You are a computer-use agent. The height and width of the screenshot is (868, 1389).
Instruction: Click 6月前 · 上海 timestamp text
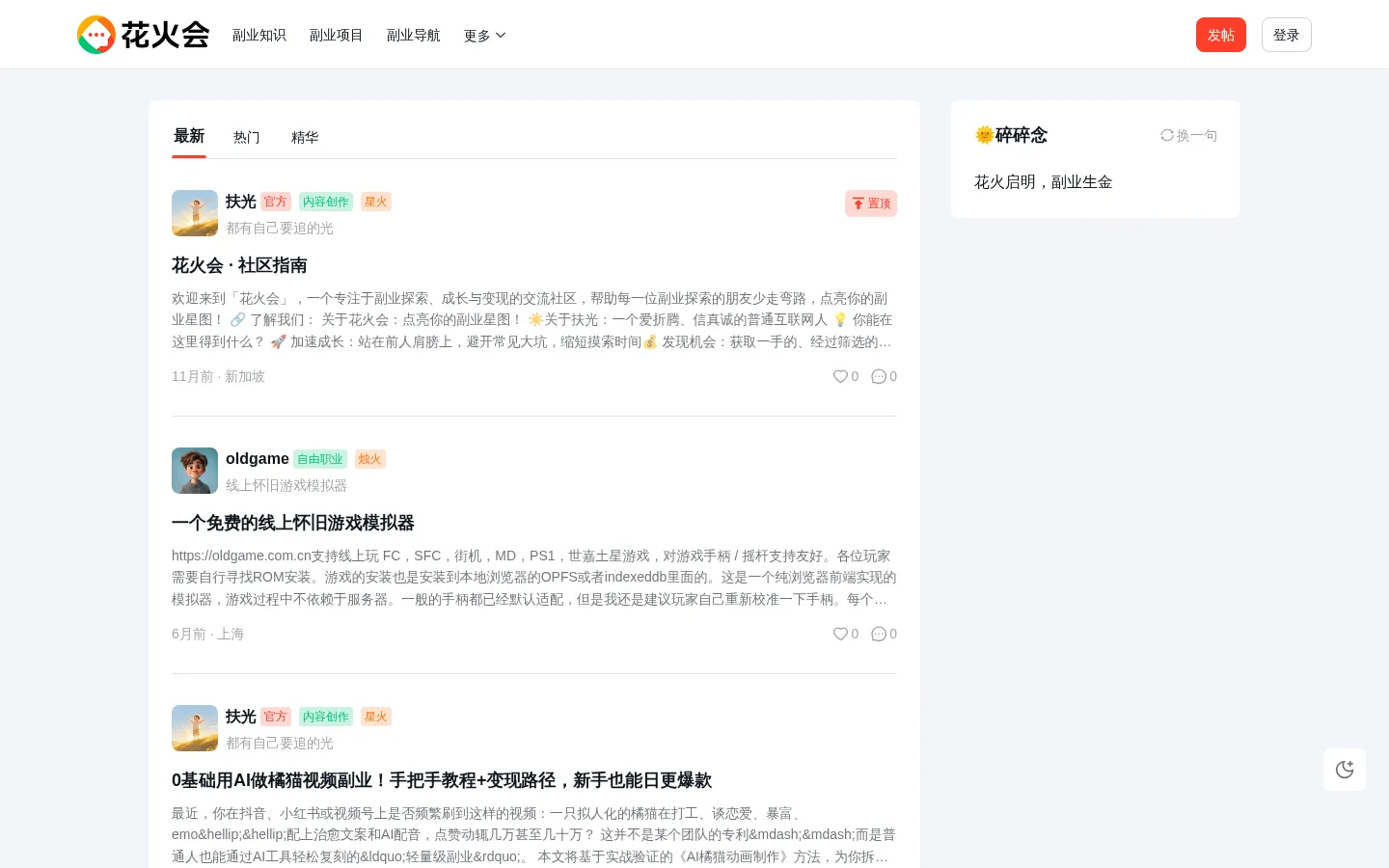tap(208, 634)
